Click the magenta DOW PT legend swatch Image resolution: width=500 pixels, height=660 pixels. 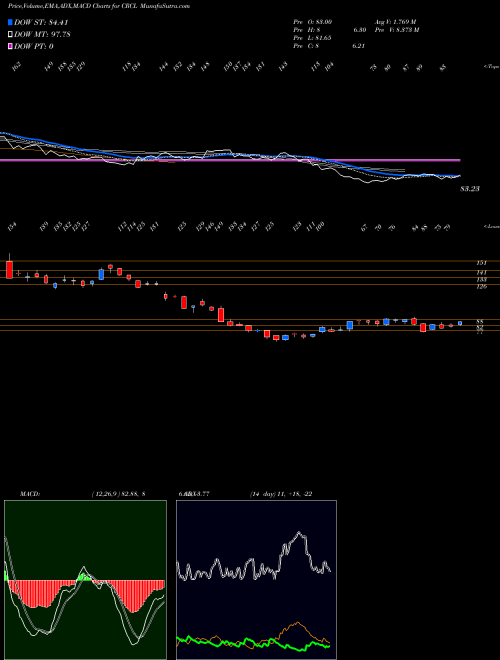click(11, 46)
